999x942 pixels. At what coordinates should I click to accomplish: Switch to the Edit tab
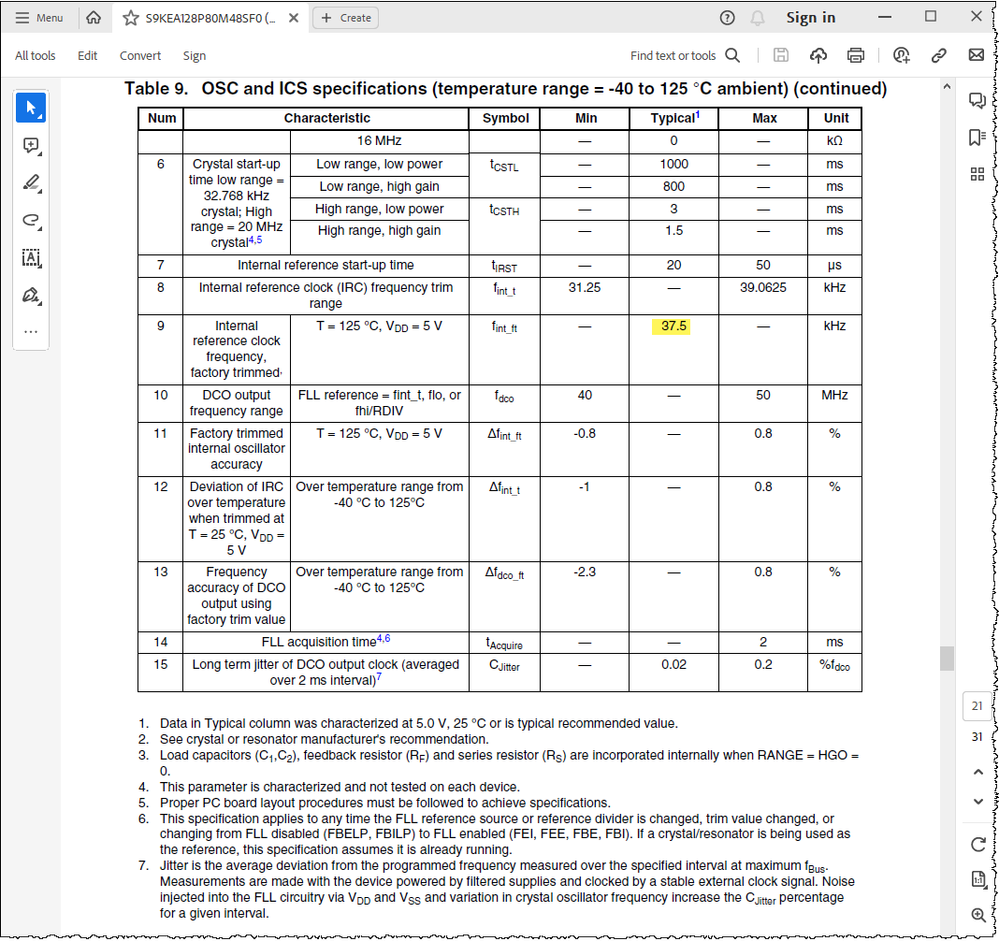87,56
